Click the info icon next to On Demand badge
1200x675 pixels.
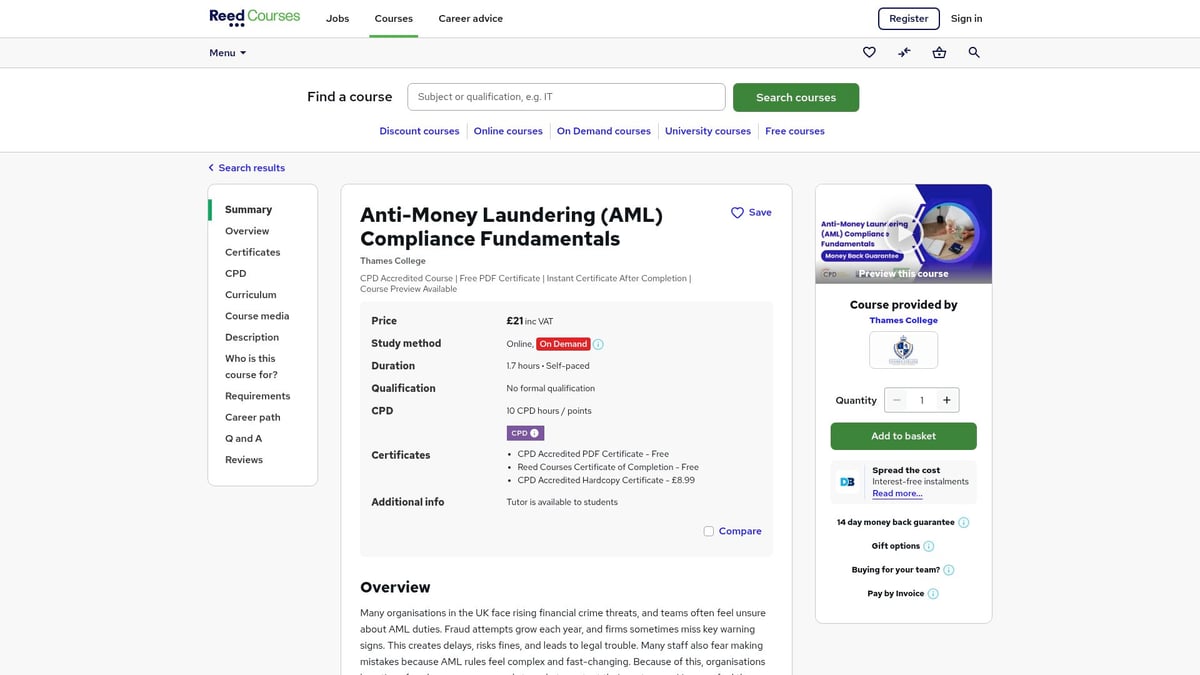pyautogui.click(x=597, y=343)
